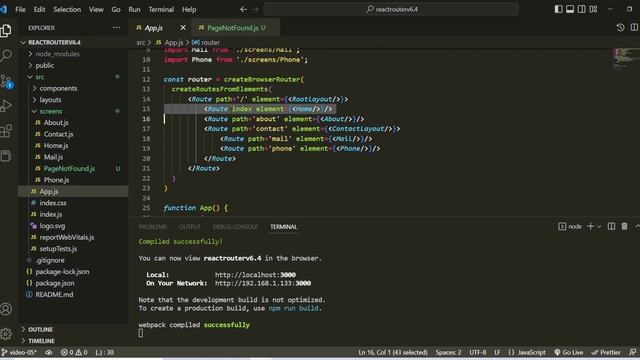Screen dimensions: 640x360
Task: Select the node terminal instance
Action: [570, 227]
